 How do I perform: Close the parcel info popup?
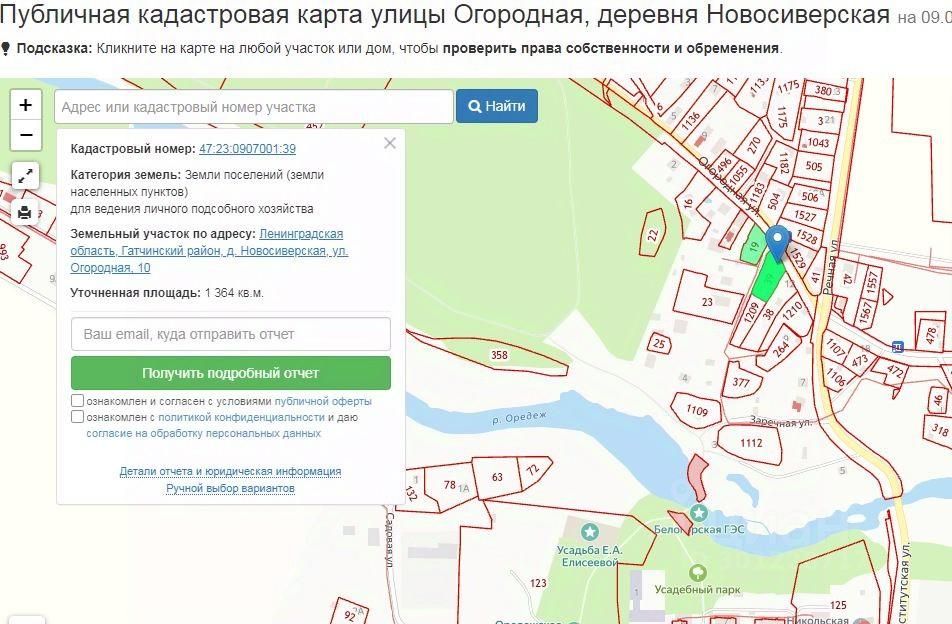(390, 143)
